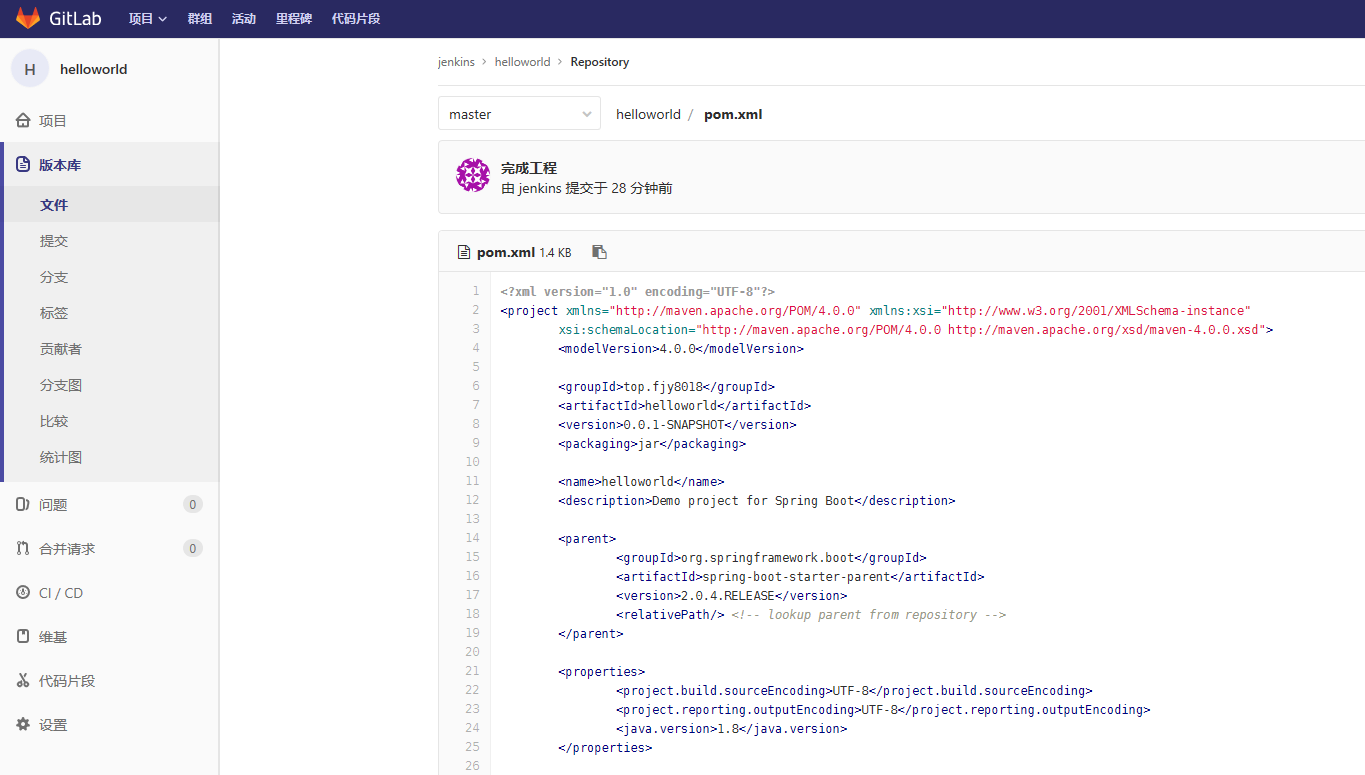Click the copy file contents icon
Viewport: 1365px width, 775px height.
click(599, 252)
